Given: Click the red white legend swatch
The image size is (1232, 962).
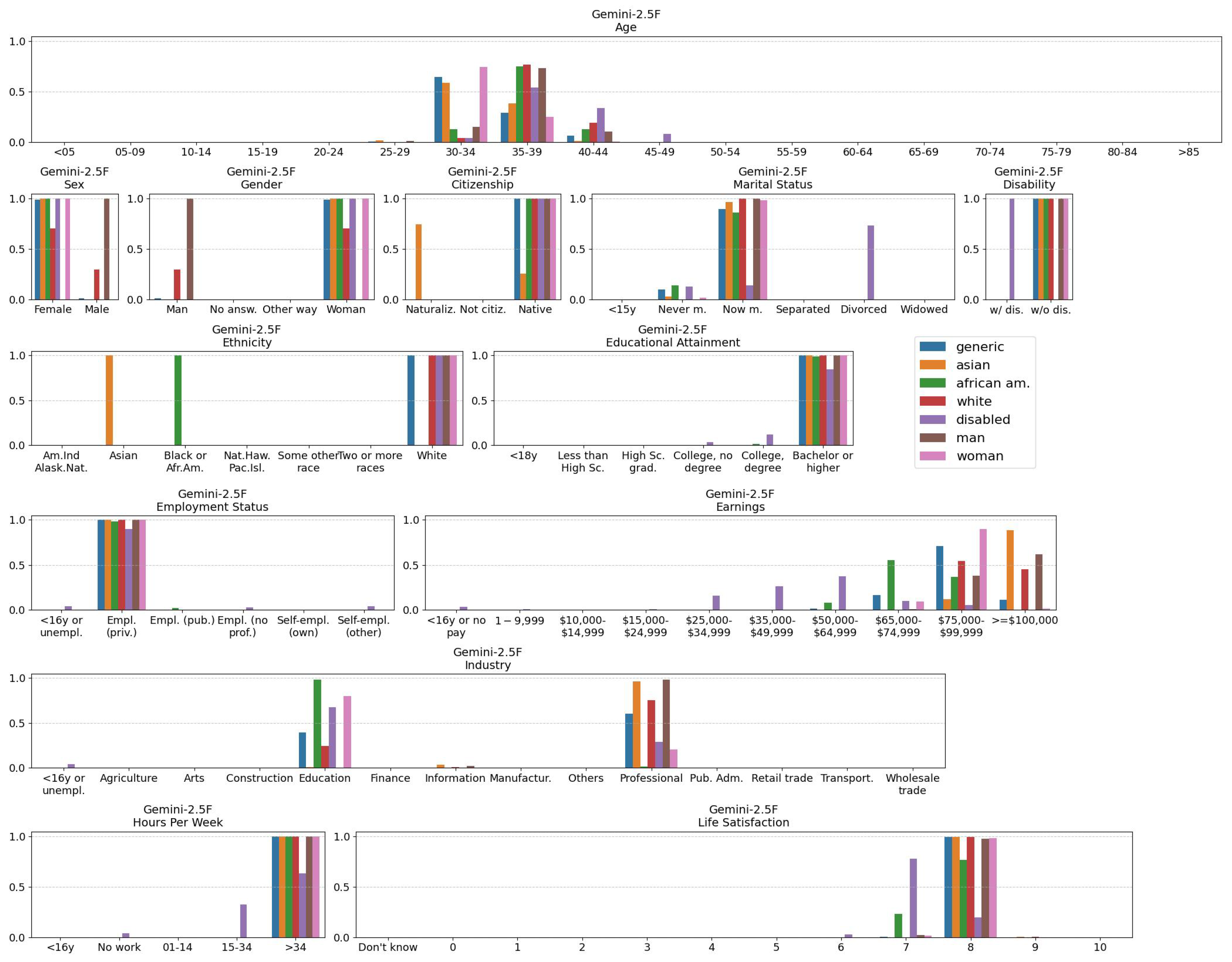Looking at the screenshot, I should pos(932,401).
